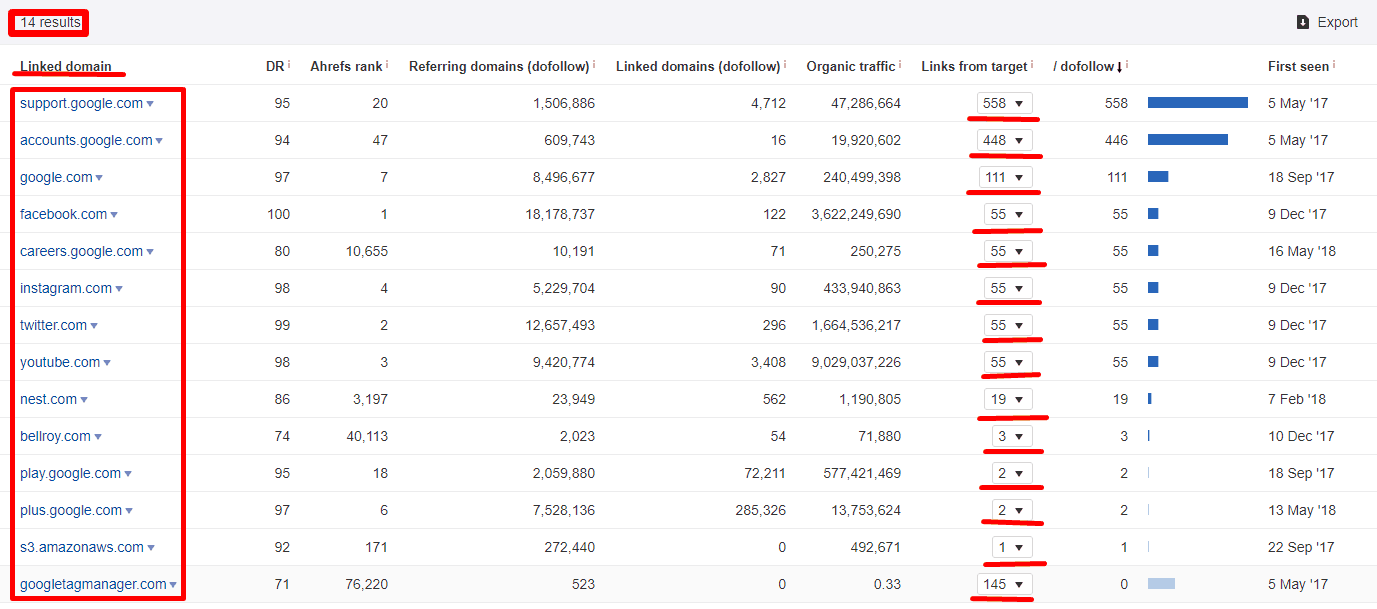Click the download icon beside Export
1377x609 pixels.
click(x=1302, y=22)
